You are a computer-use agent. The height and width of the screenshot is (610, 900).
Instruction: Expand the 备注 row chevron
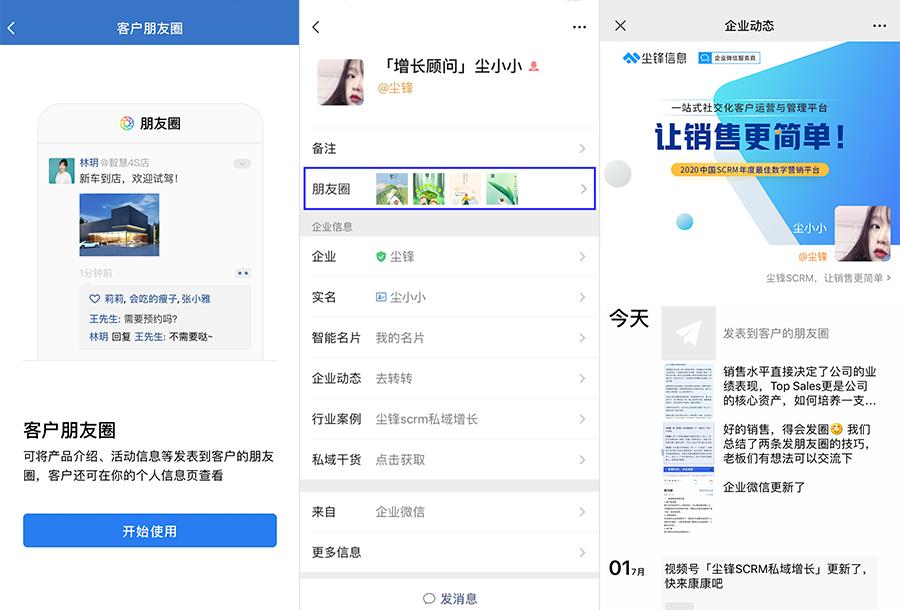click(x=583, y=149)
